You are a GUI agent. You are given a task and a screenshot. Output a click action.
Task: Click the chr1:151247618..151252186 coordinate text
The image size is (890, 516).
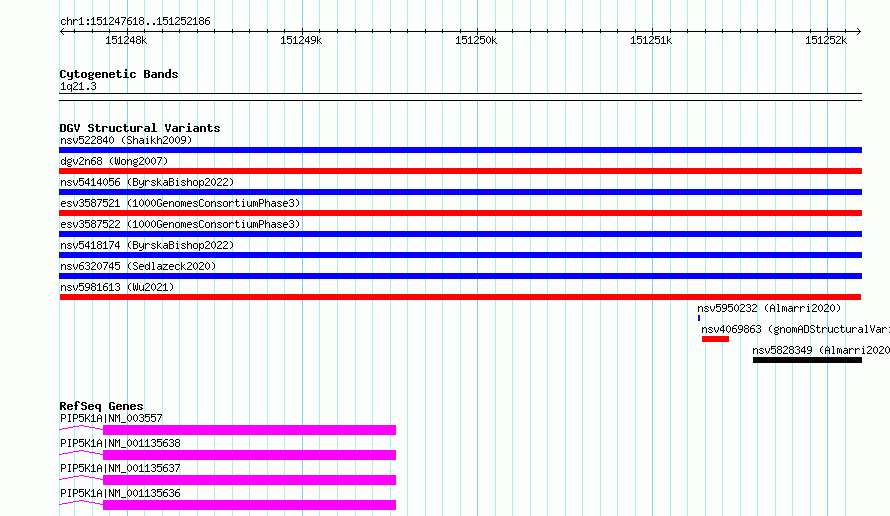135,22
